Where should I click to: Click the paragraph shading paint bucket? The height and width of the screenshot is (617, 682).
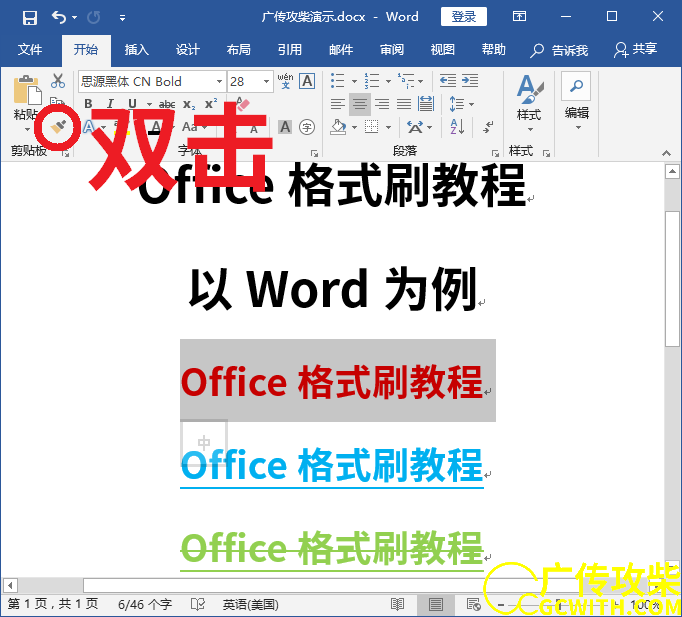point(338,127)
